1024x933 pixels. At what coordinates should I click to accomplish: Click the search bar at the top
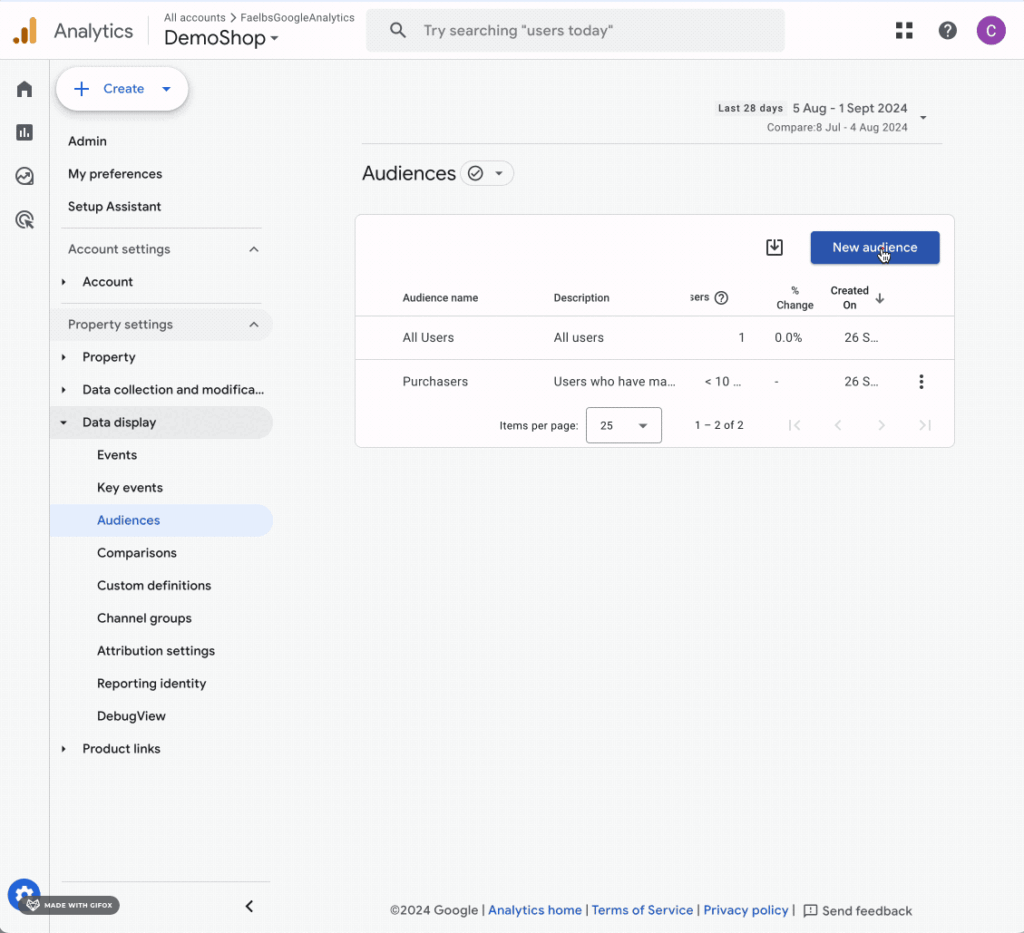tap(575, 30)
